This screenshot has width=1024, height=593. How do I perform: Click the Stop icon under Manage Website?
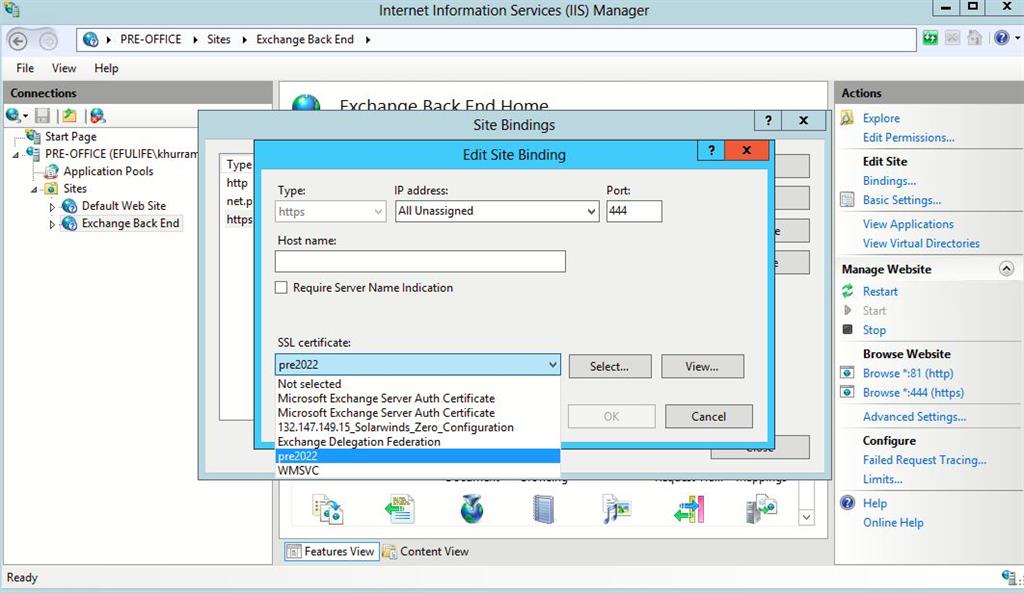pos(845,330)
